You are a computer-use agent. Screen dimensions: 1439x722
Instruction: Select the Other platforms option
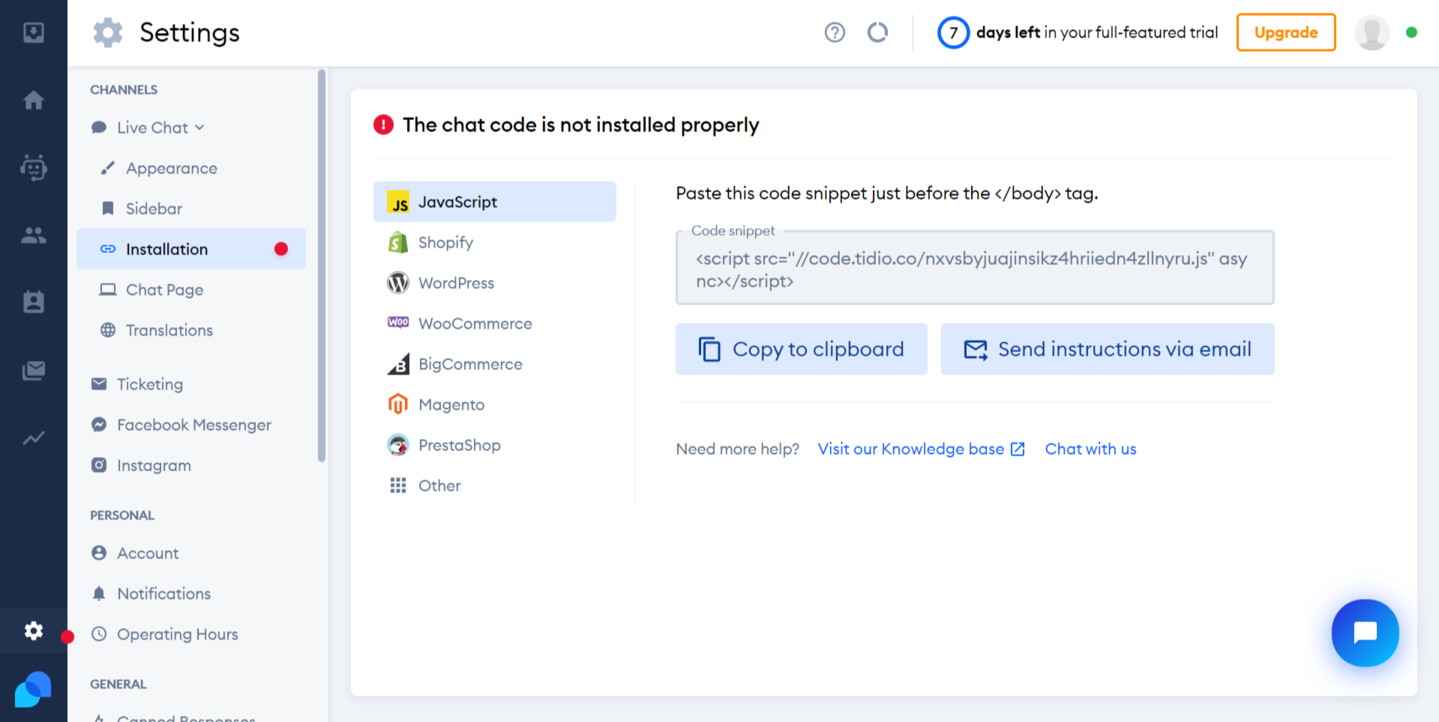click(494, 486)
